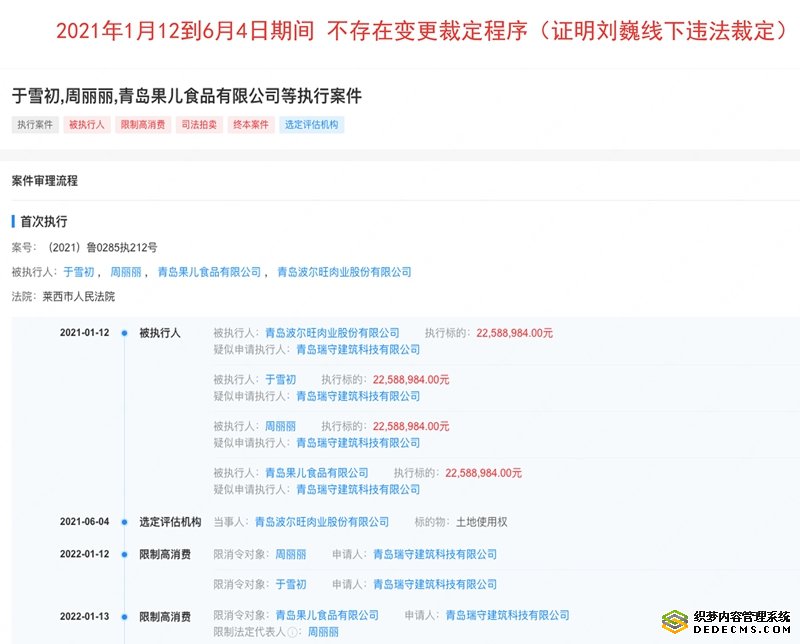
Task: Click the 土地使用权 标的物 value
Action: [x=482, y=522]
